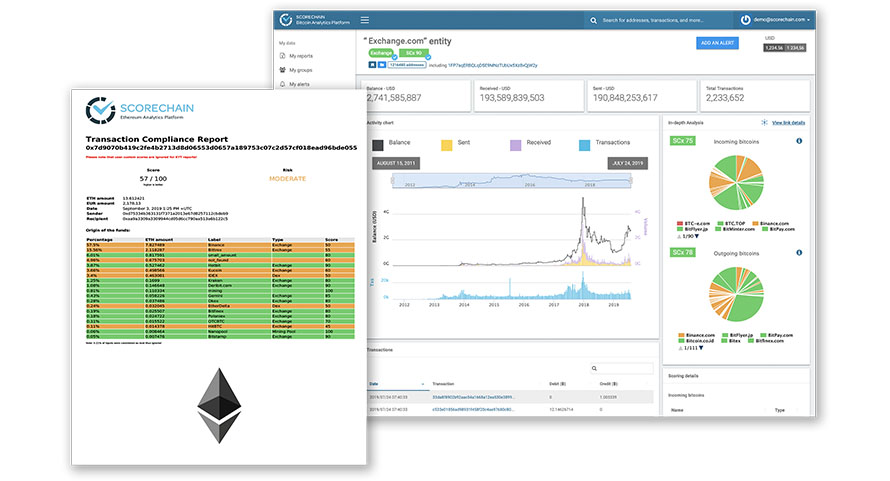
Task: Click the search magnifier icon in header
Action: (x=593, y=20)
